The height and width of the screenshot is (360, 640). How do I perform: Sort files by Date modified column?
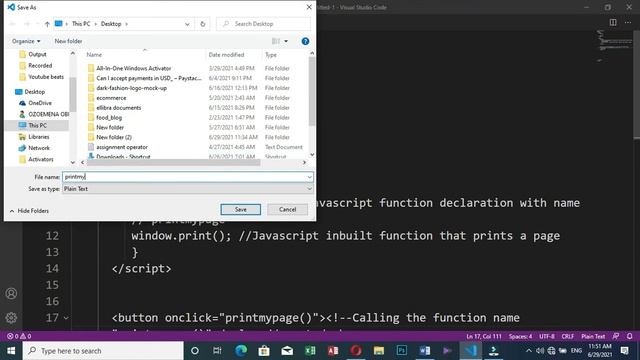226,55
